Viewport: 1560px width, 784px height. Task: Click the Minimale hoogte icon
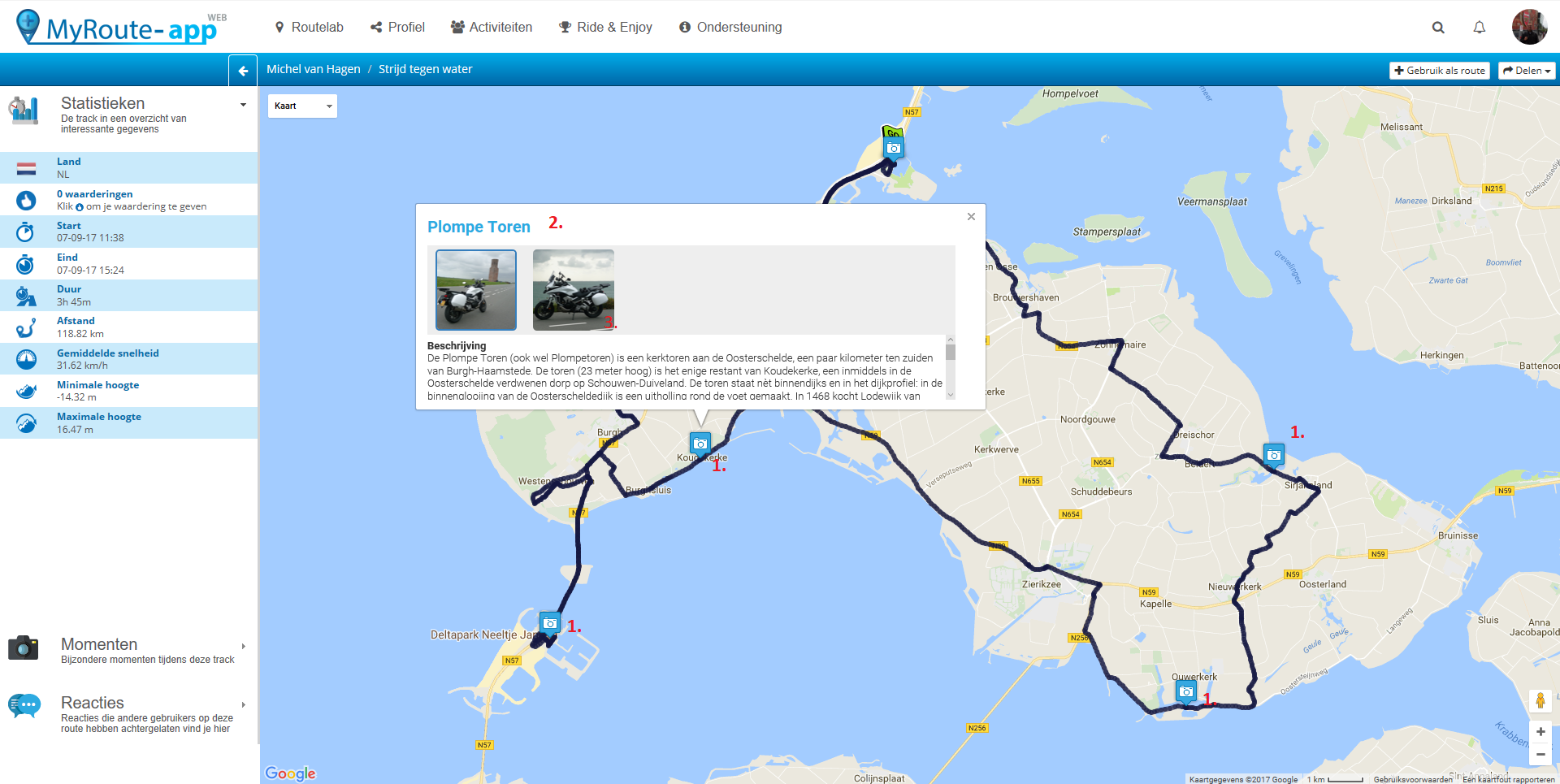click(x=26, y=391)
